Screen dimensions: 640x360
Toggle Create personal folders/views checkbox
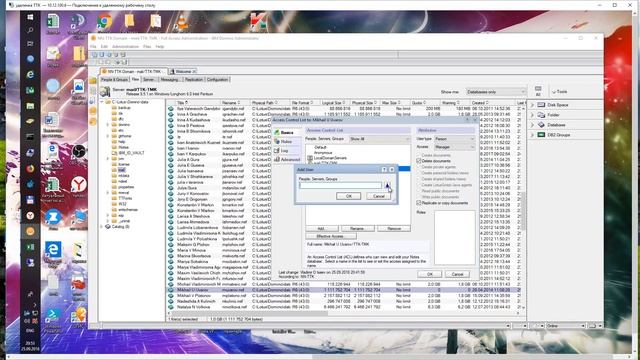(x=419, y=173)
